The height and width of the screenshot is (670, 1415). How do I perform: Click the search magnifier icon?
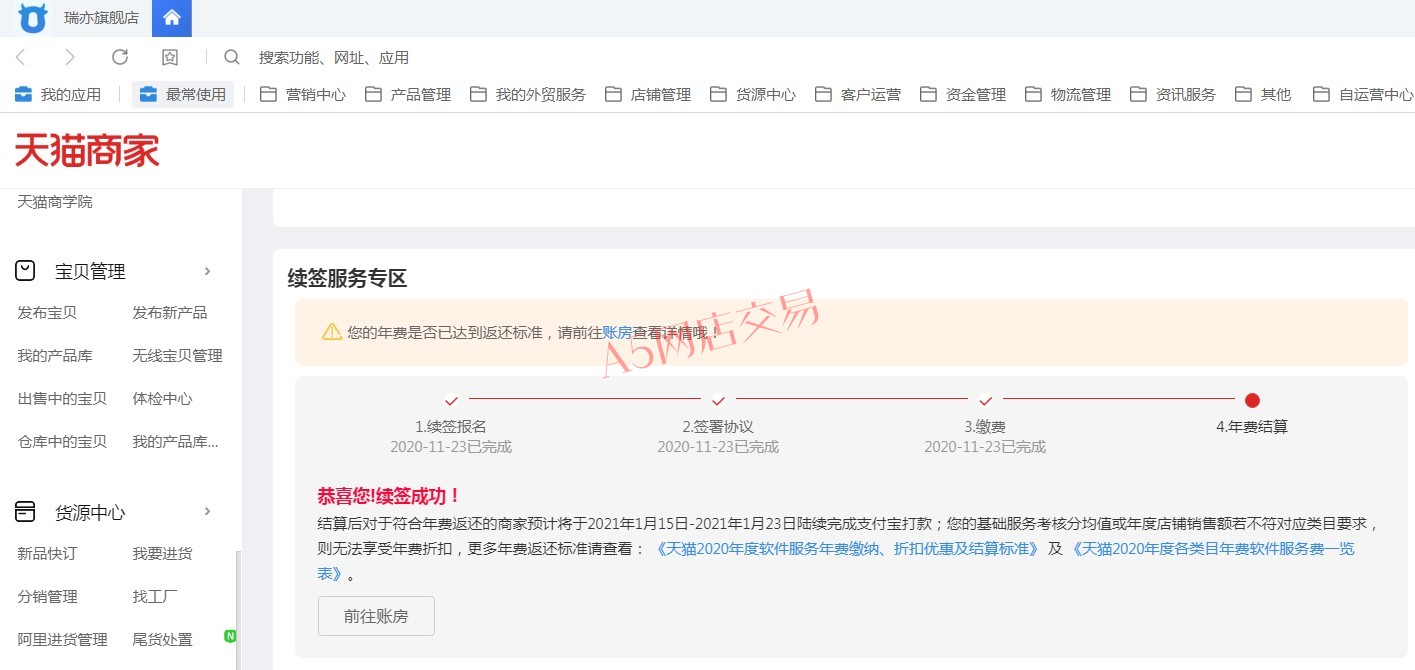[x=232, y=57]
